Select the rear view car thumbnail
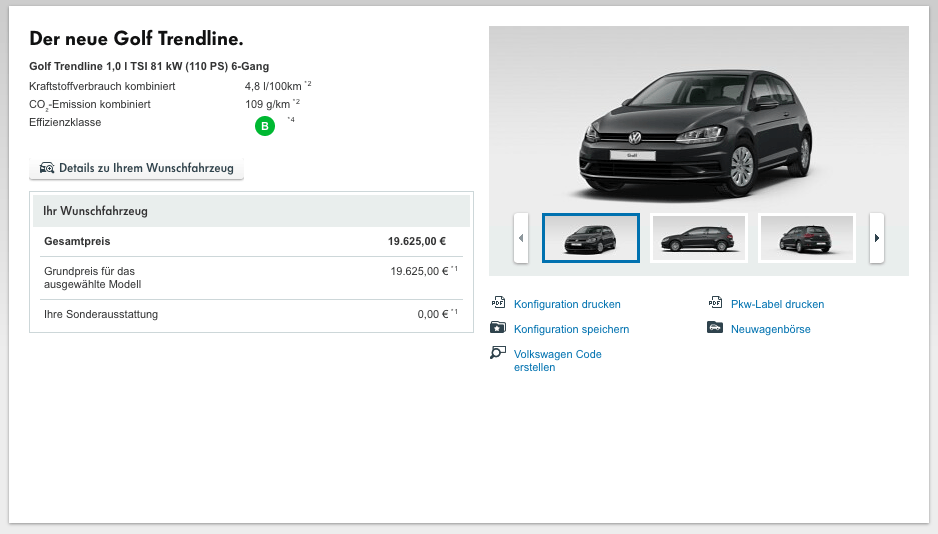 pos(806,238)
